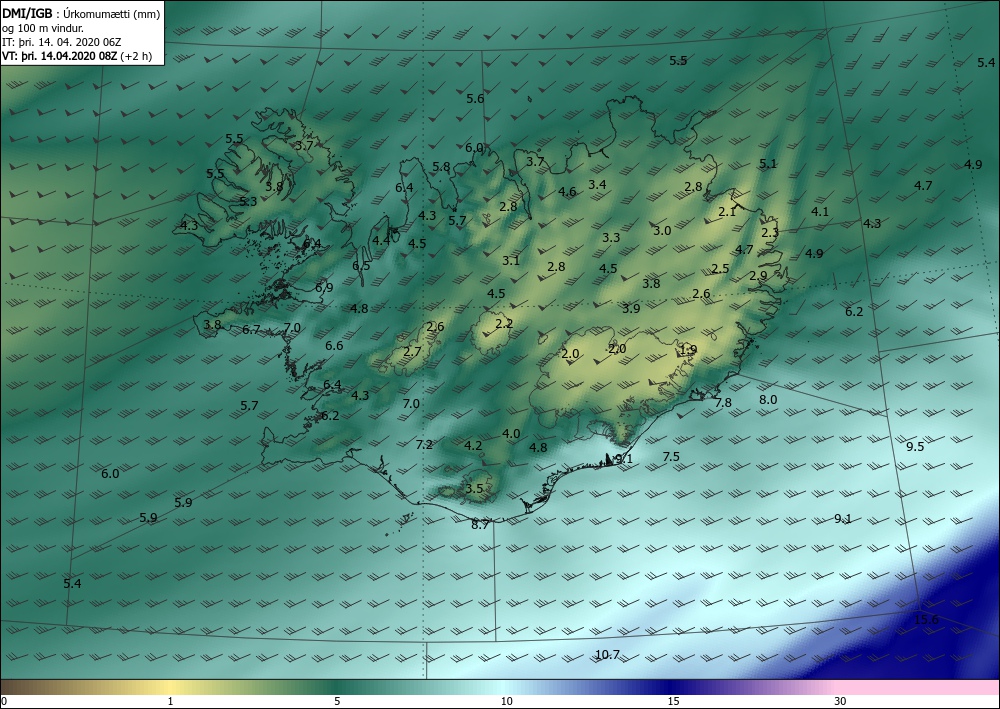The width and height of the screenshot is (1000, 709).
Task: Click the map value '3.5'
Action: point(474,489)
